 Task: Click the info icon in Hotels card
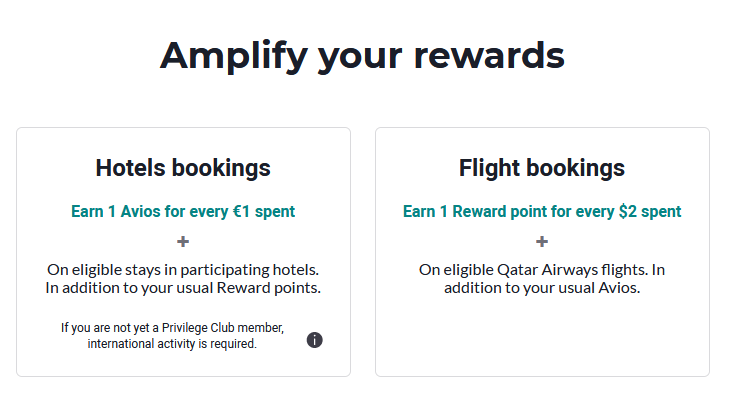(314, 340)
